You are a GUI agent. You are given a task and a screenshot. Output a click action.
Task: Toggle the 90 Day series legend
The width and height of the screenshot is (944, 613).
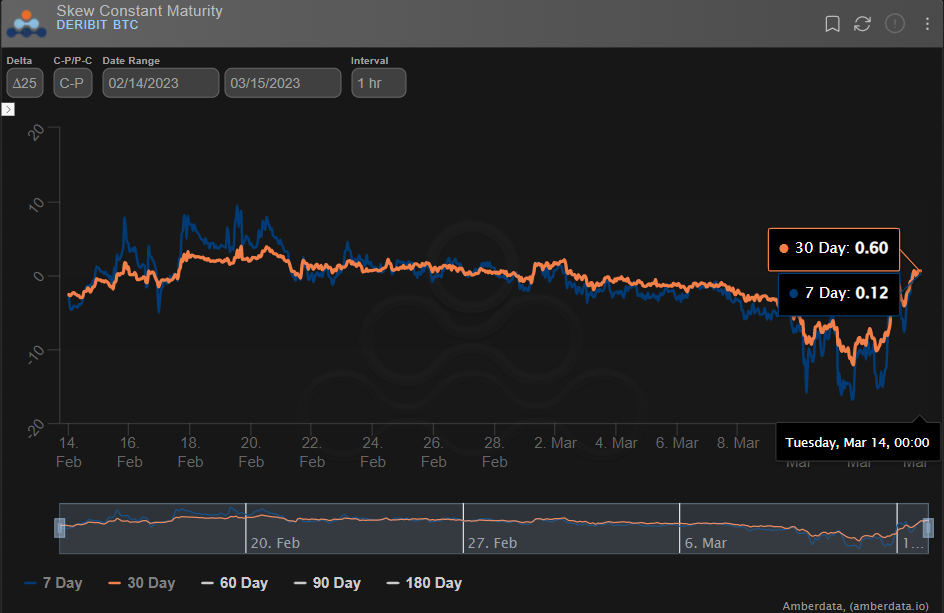pos(327,583)
